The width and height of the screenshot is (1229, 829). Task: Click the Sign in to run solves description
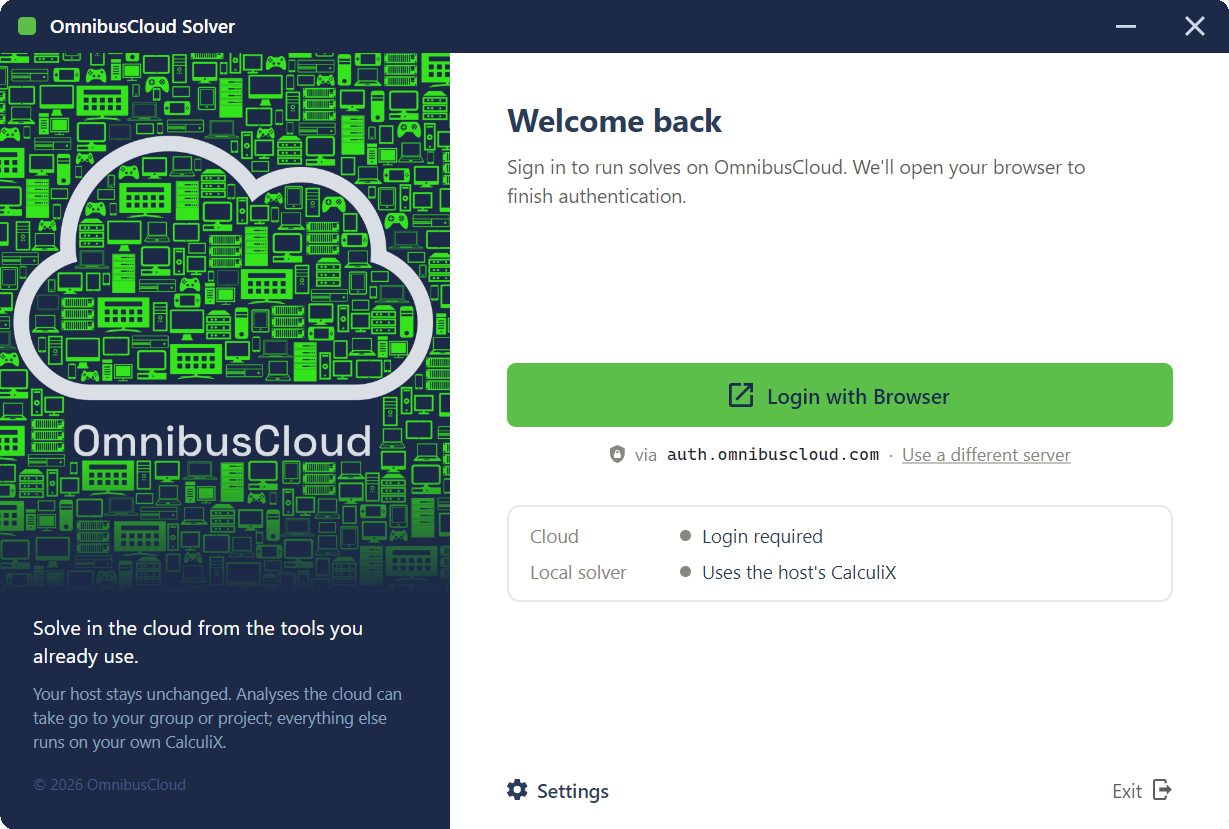[x=796, y=182]
